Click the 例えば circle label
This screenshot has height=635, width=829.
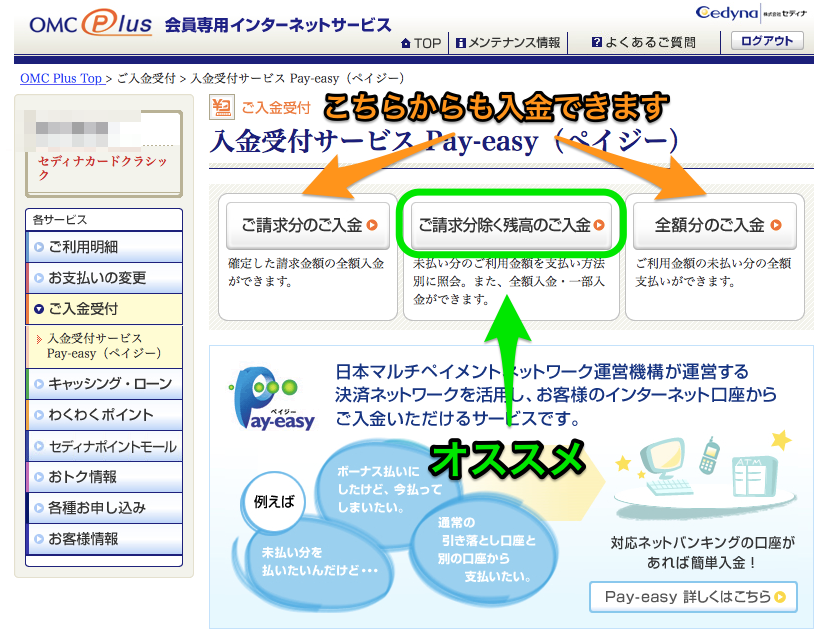coord(273,502)
